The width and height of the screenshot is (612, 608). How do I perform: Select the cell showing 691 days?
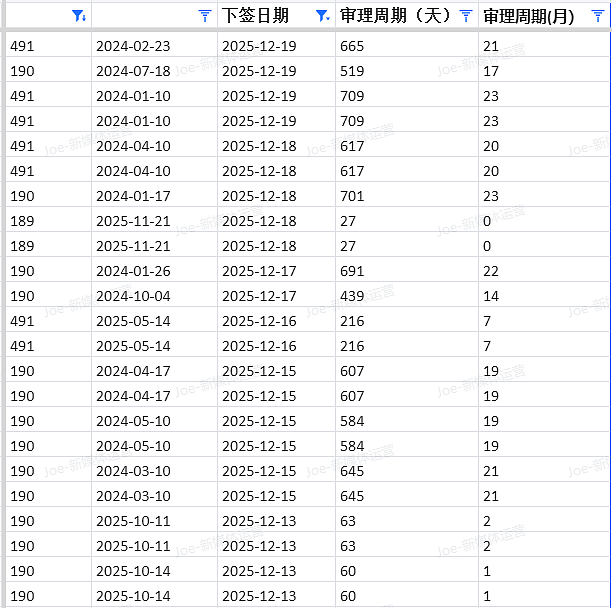407,271
